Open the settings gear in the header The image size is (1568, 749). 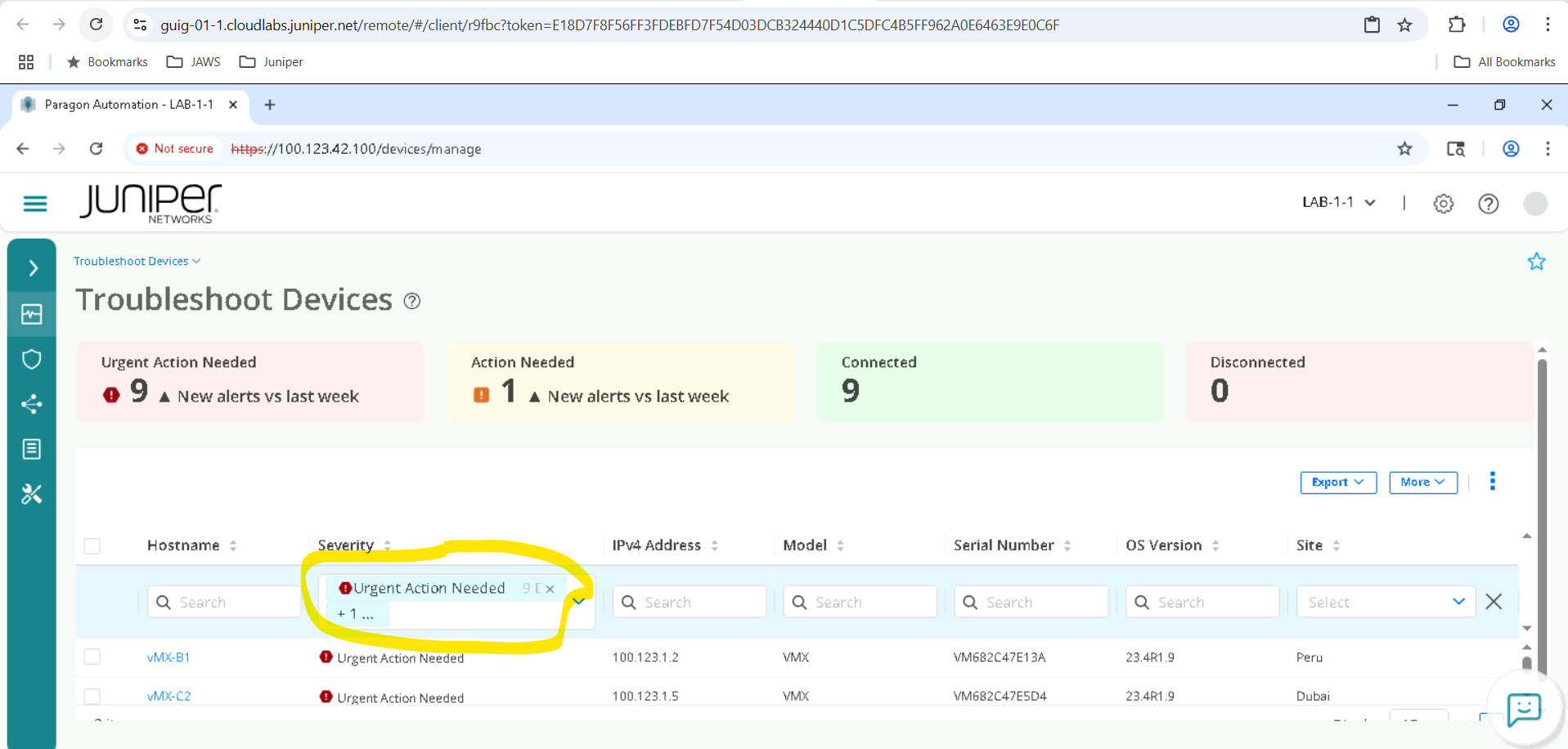point(1443,204)
